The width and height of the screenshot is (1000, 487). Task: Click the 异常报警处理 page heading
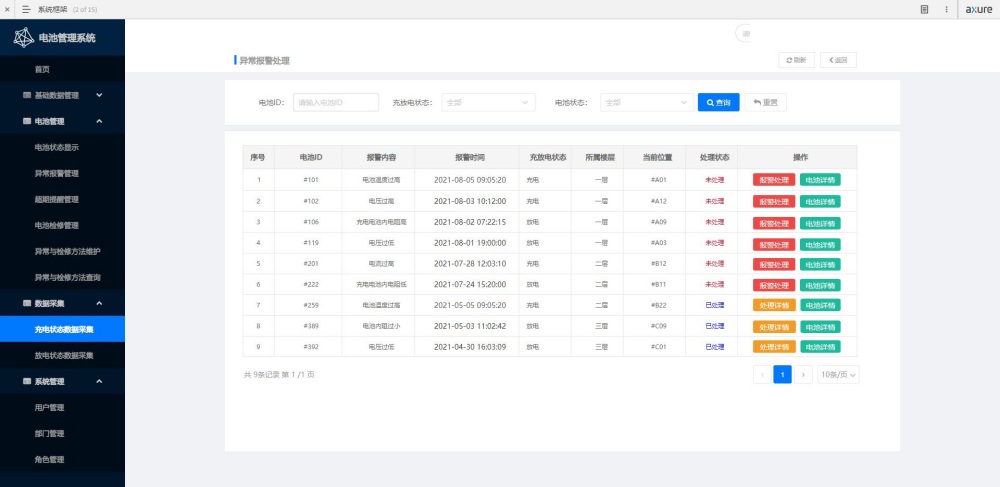[264, 61]
